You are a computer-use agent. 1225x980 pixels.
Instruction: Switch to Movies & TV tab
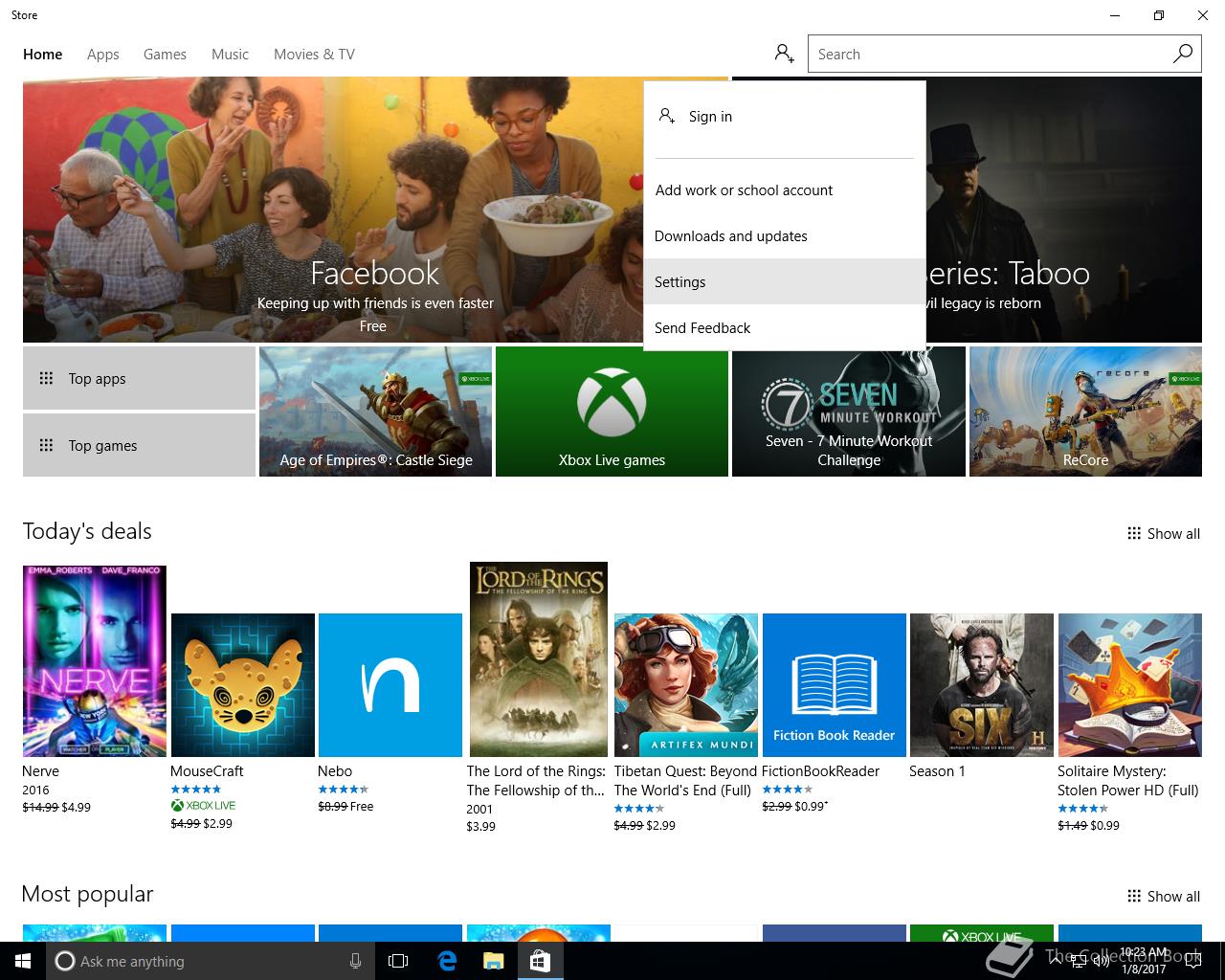[x=314, y=55]
